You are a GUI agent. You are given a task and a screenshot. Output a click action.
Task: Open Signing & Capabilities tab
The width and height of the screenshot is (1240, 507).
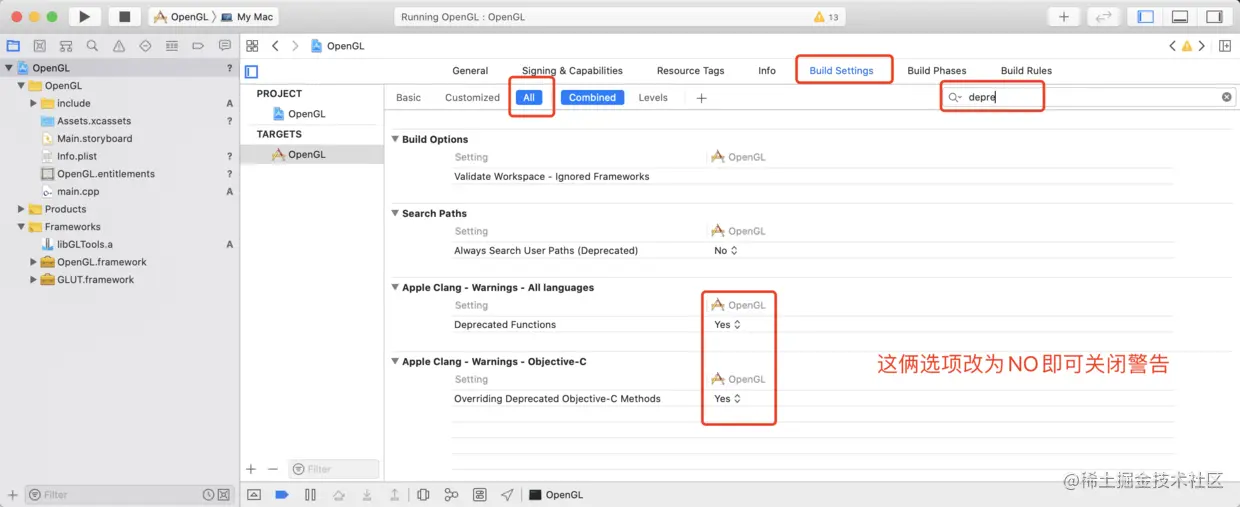click(572, 71)
